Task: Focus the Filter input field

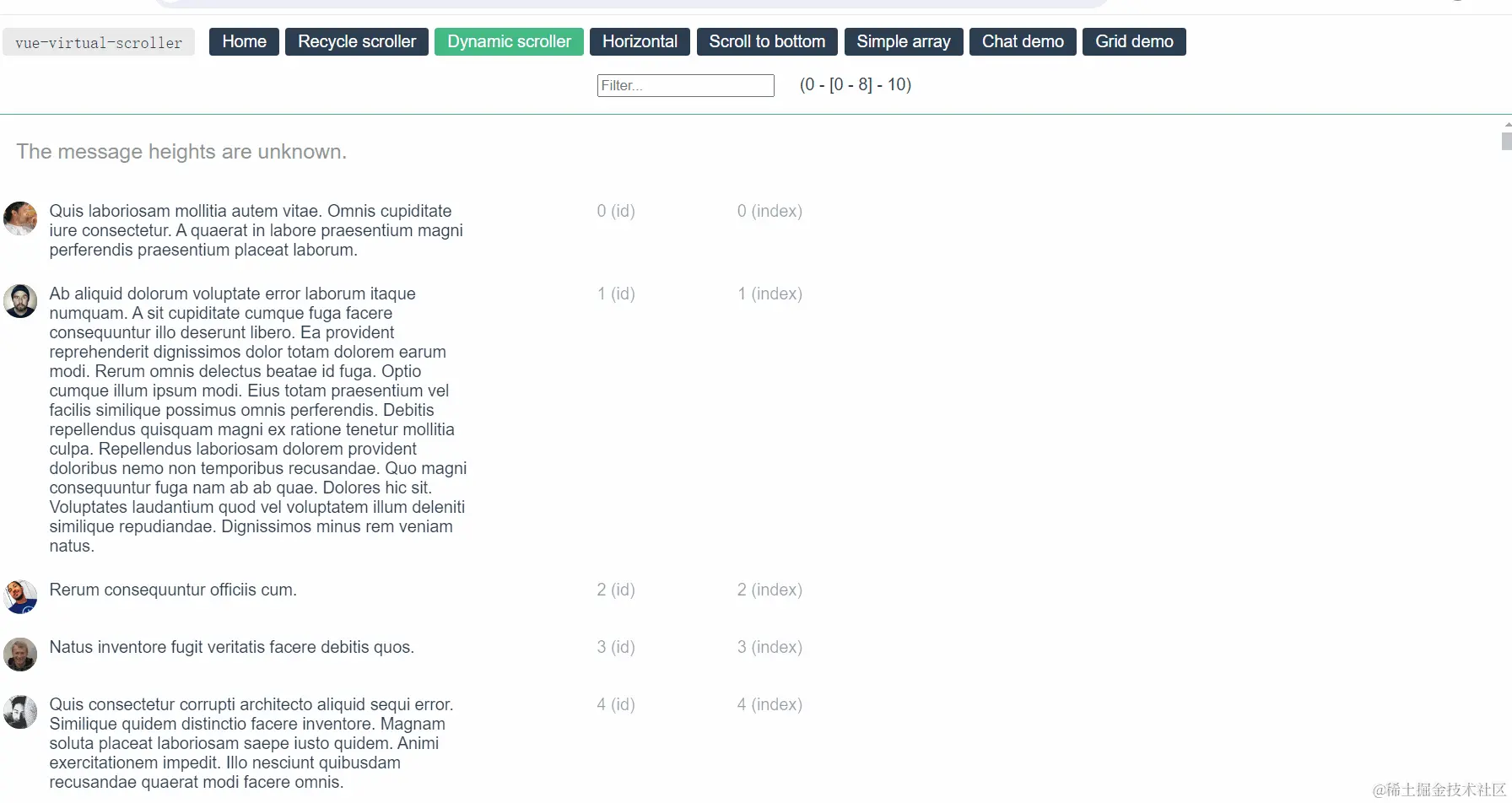Action: pyautogui.click(x=686, y=85)
